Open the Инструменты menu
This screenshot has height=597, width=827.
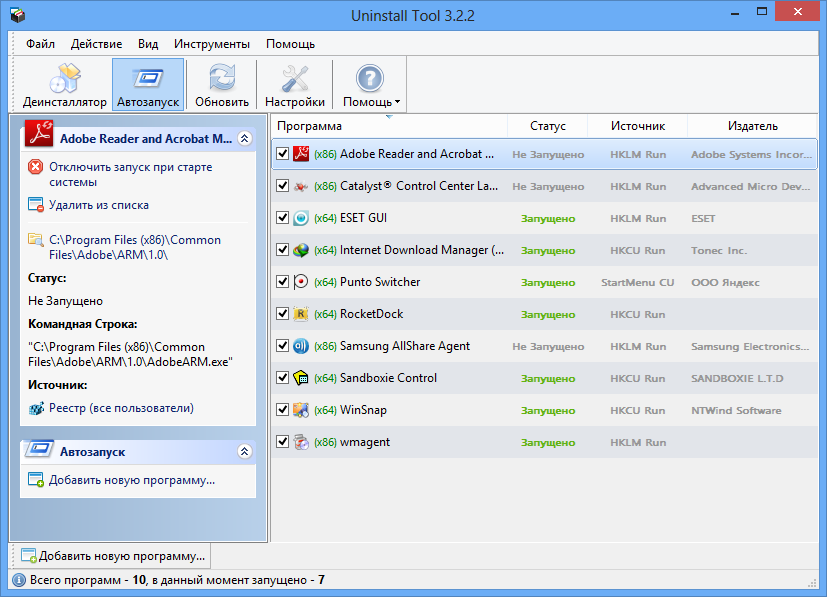tap(212, 44)
